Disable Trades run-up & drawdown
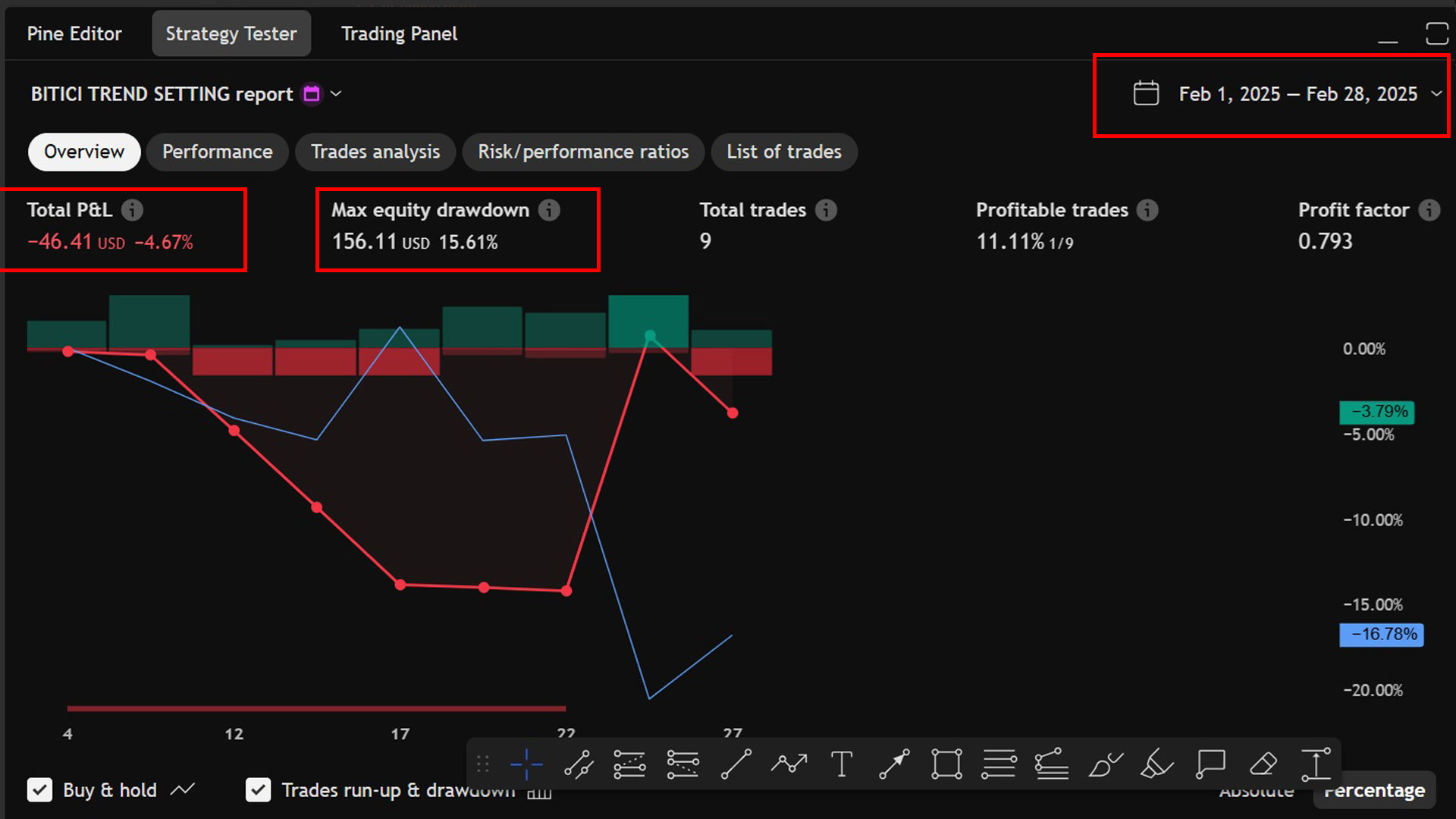This screenshot has height=819, width=1456. pyautogui.click(x=258, y=790)
